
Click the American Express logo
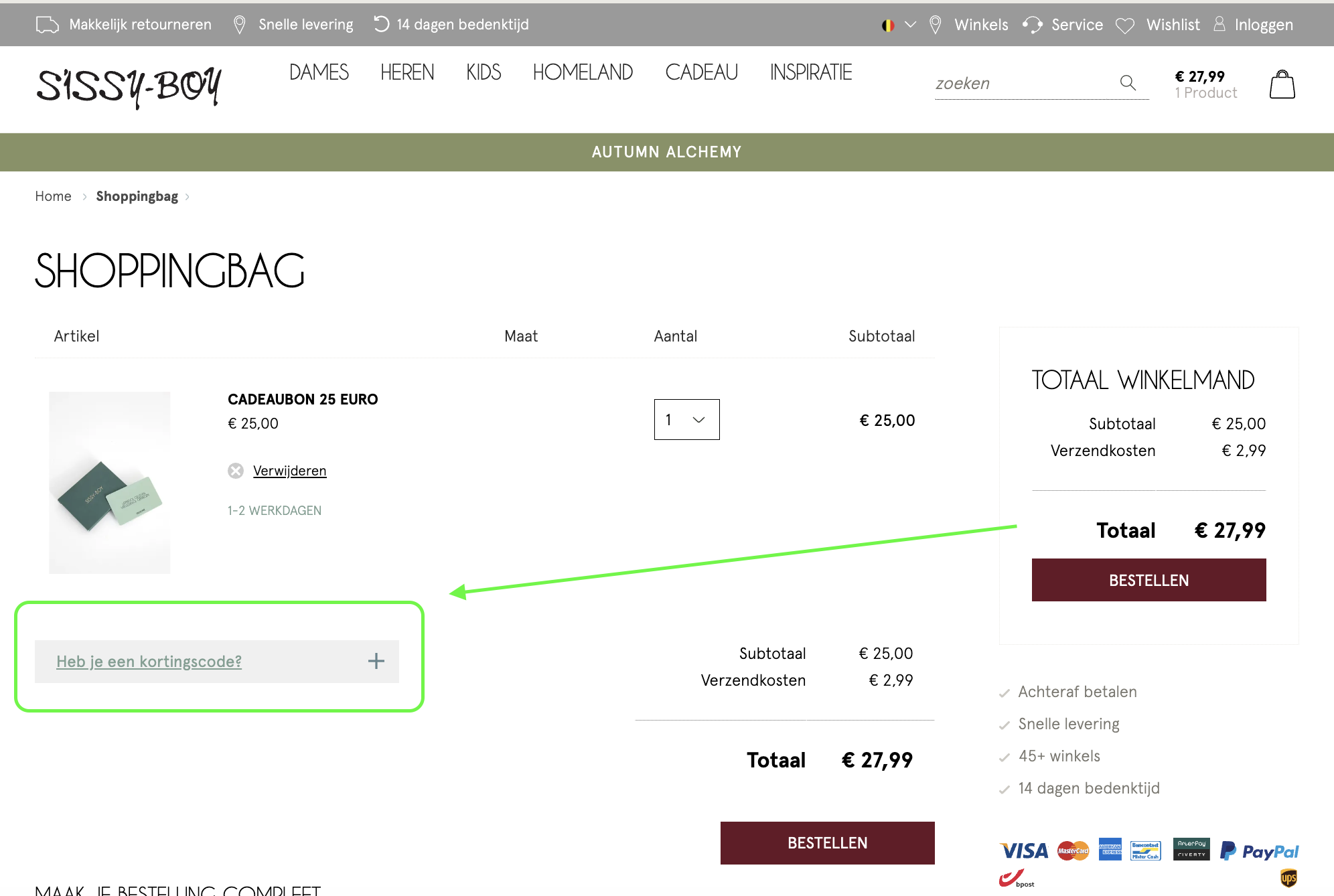pyautogui.click(x=1110, y=850)
